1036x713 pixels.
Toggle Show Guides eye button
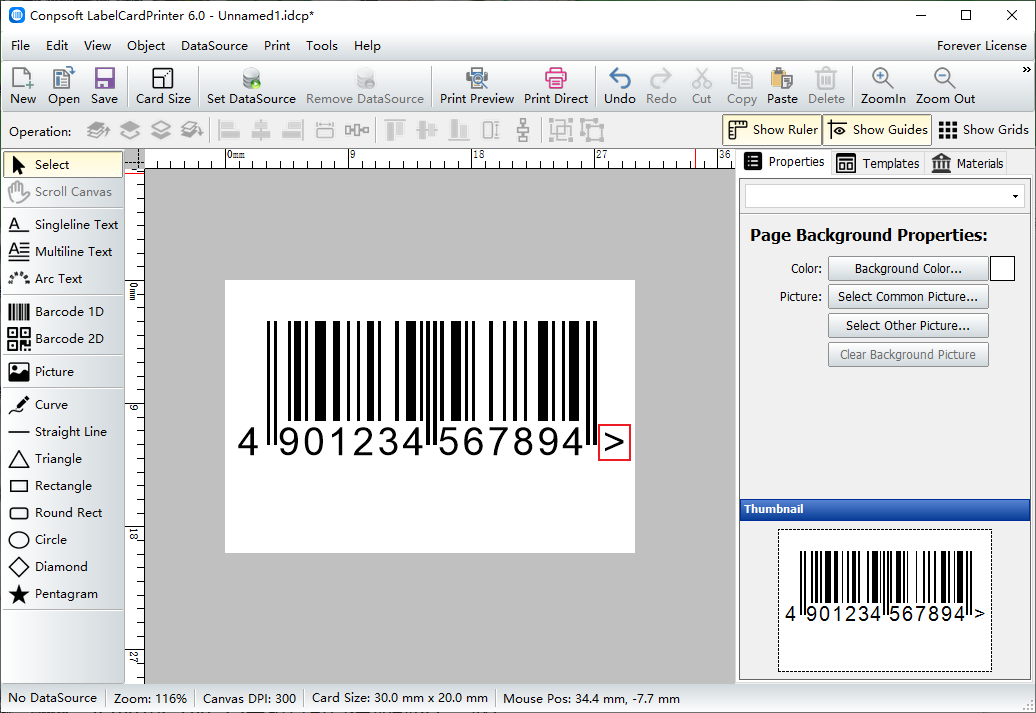[x=877, y=130]
